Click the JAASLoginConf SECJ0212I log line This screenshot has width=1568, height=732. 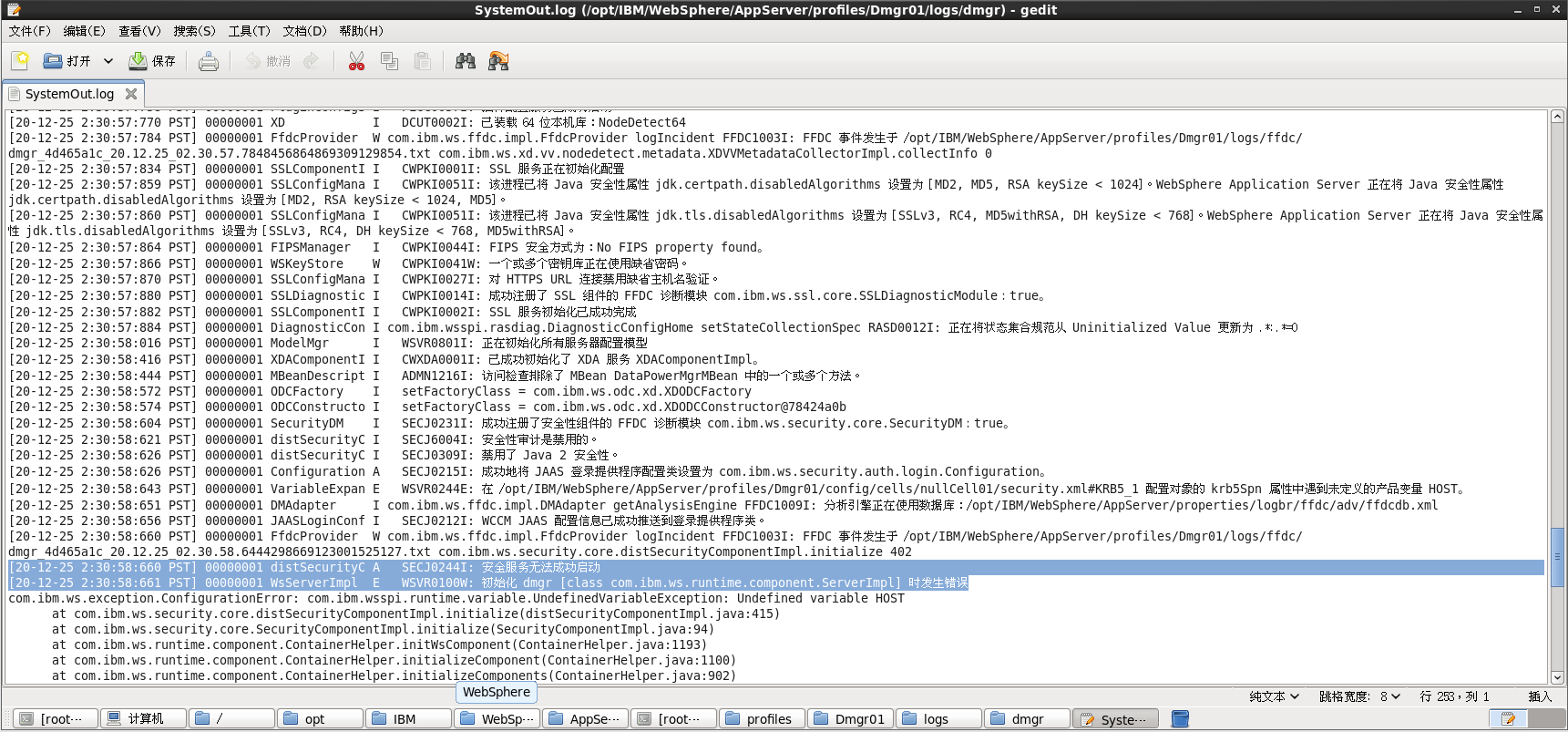(x=387, y=521)
